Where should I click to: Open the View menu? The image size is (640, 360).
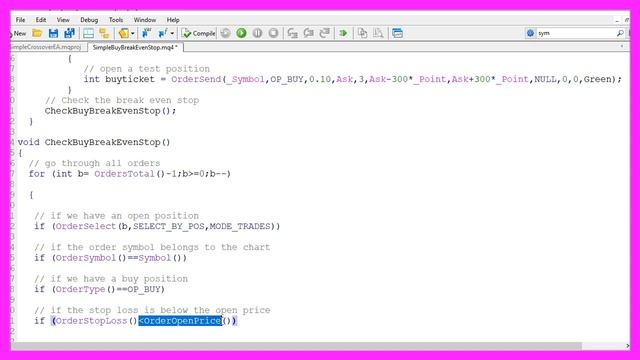click(x=63, y=20)
